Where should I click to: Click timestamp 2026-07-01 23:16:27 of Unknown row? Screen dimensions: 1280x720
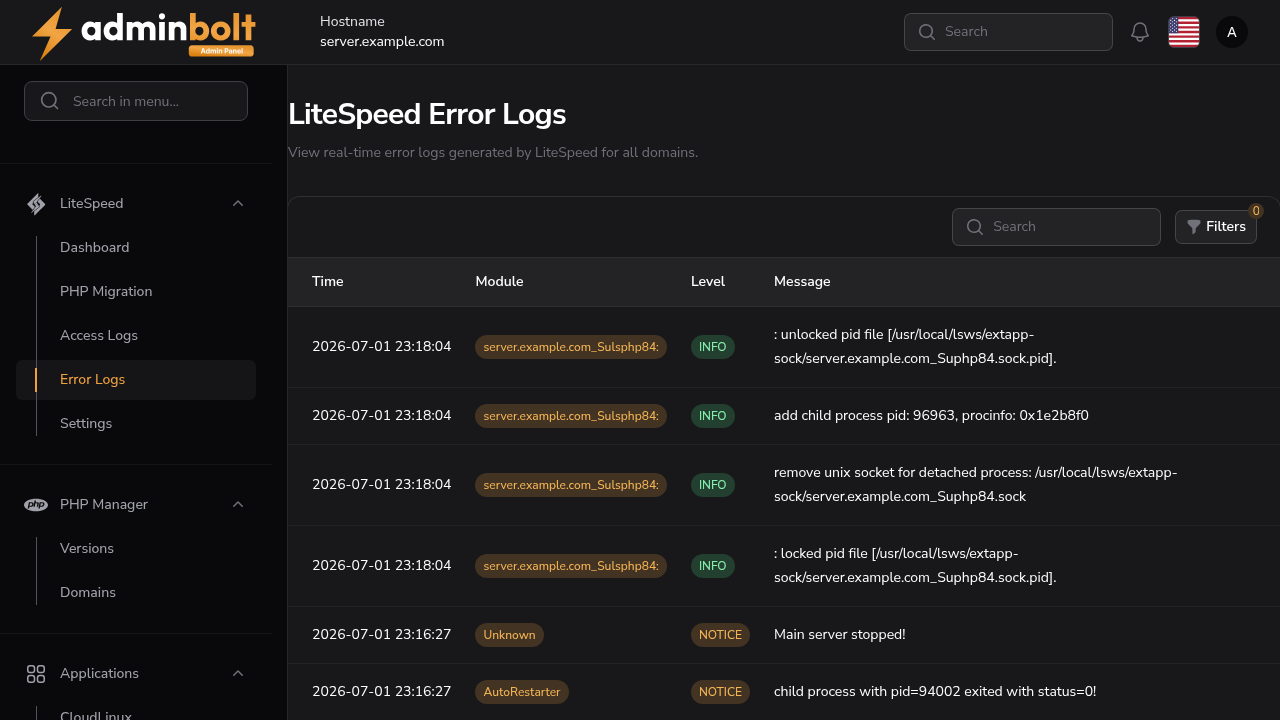(382, 635)
